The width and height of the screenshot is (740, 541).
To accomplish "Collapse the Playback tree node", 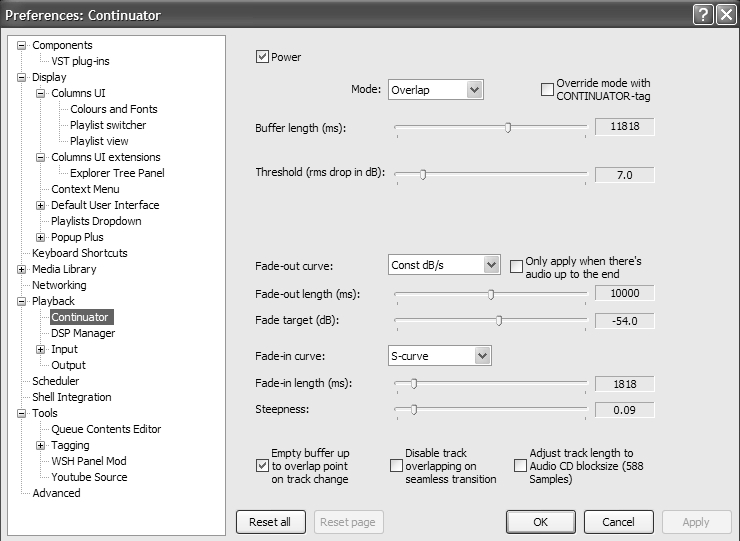I will pyautogui.click(x=22, y=301).
